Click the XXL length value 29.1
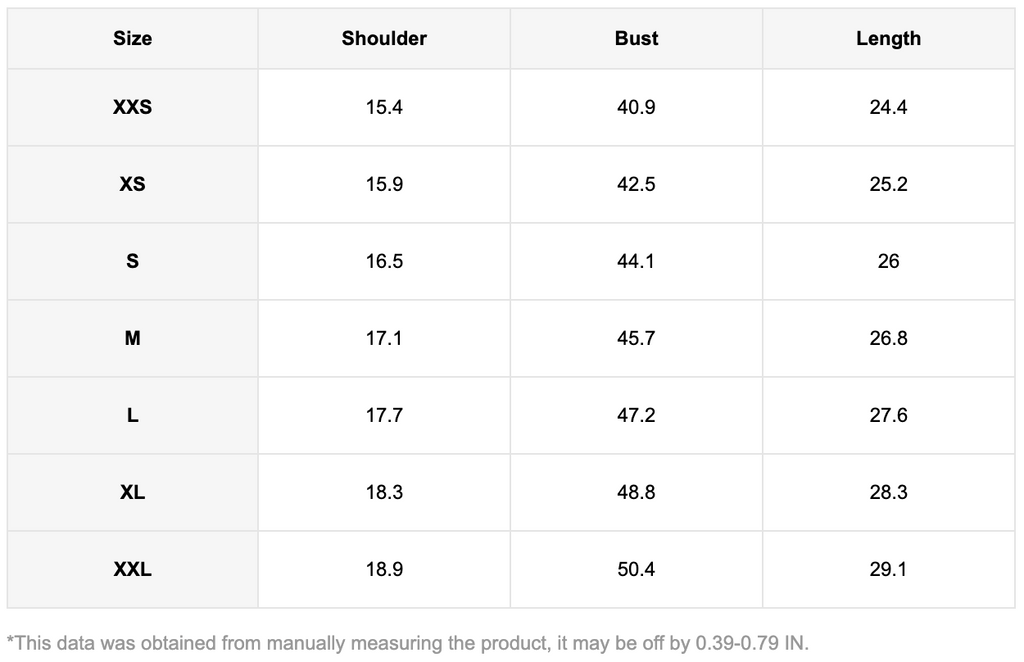This screenshot has height=662, width=1024. (888, 569)
